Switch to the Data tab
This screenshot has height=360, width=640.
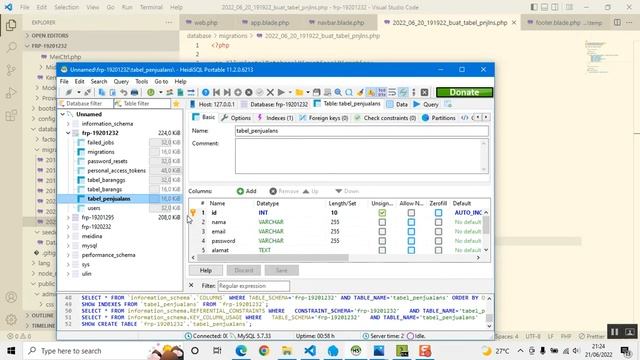[x=397, y=104]
